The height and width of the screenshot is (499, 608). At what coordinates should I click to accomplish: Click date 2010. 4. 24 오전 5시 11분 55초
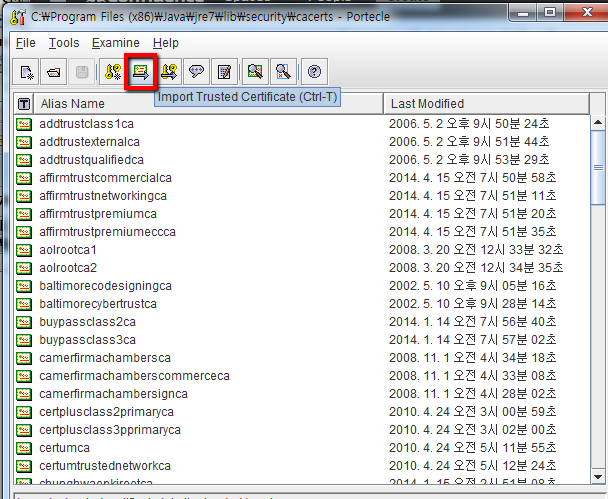pyautogui.click(x=473, y=448)
